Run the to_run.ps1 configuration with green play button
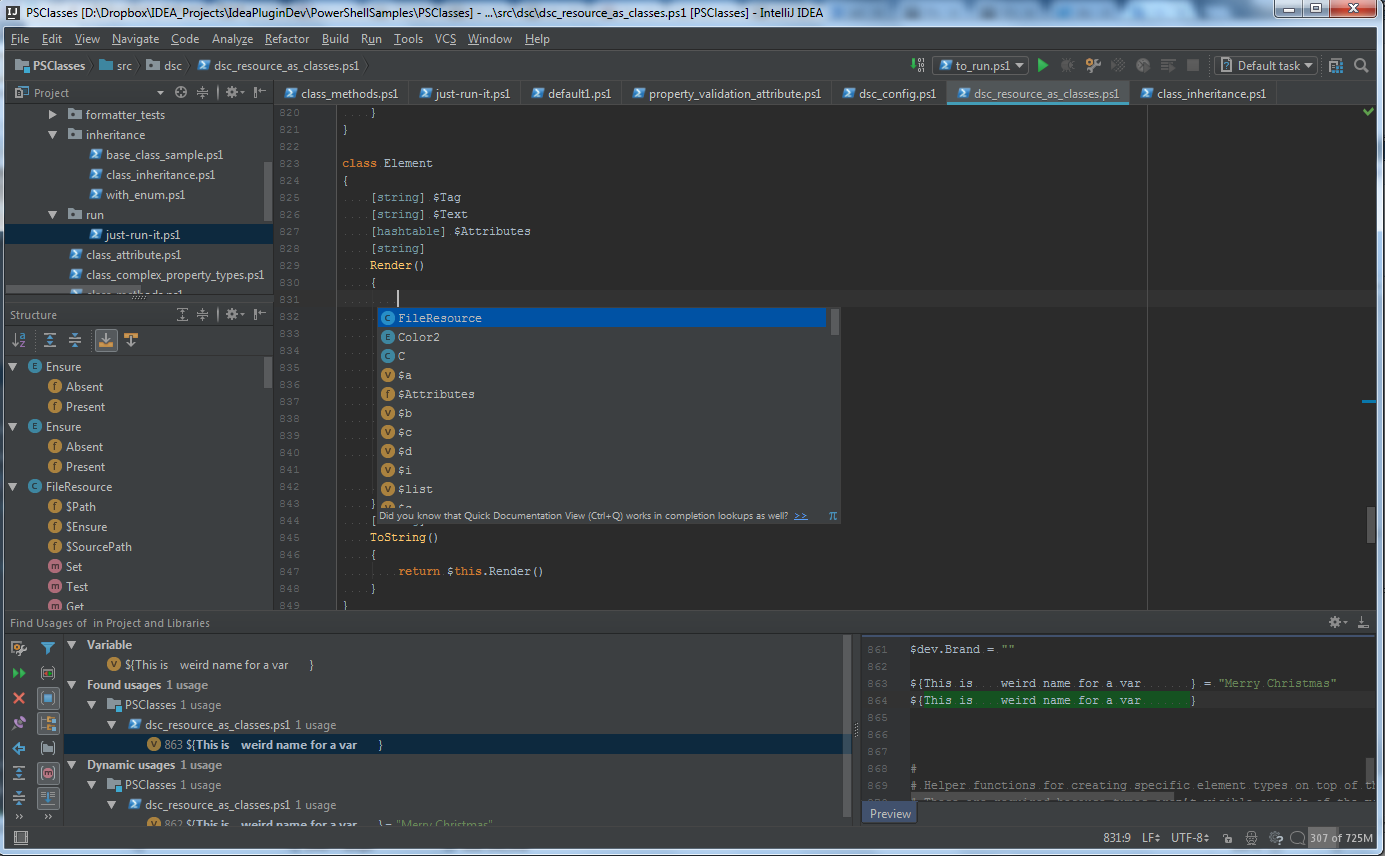This screenshot has width=1385, height=856. [1042, 65]
